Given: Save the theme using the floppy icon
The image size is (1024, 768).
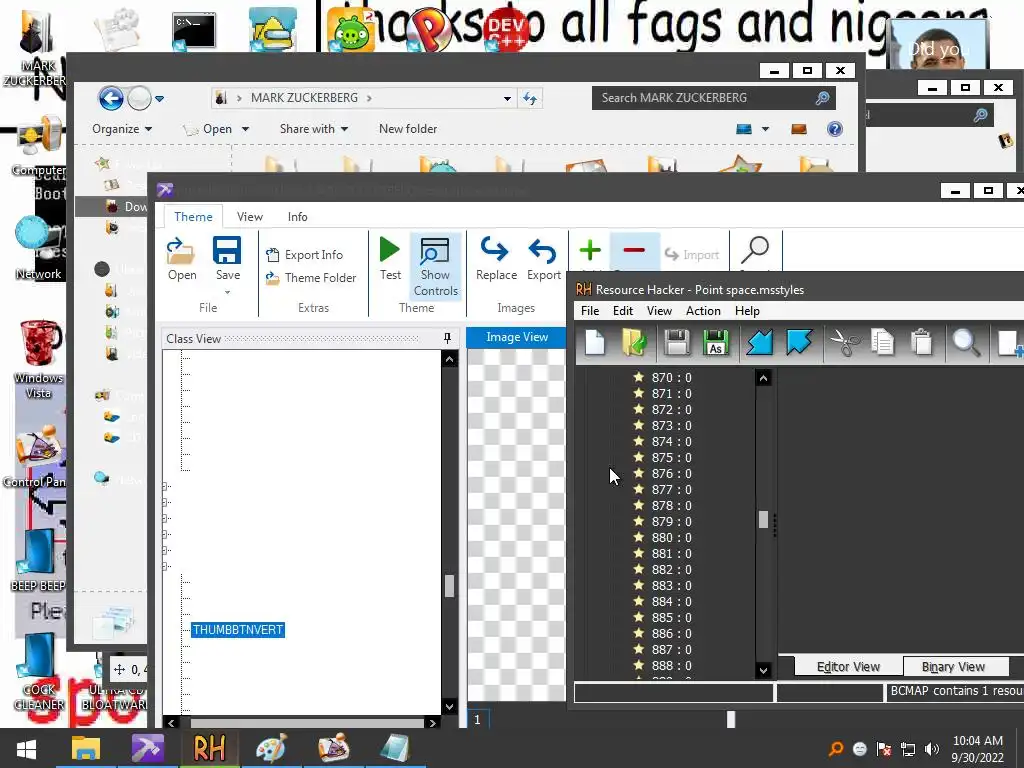Looking at the screenshot, I should [227, 251].
